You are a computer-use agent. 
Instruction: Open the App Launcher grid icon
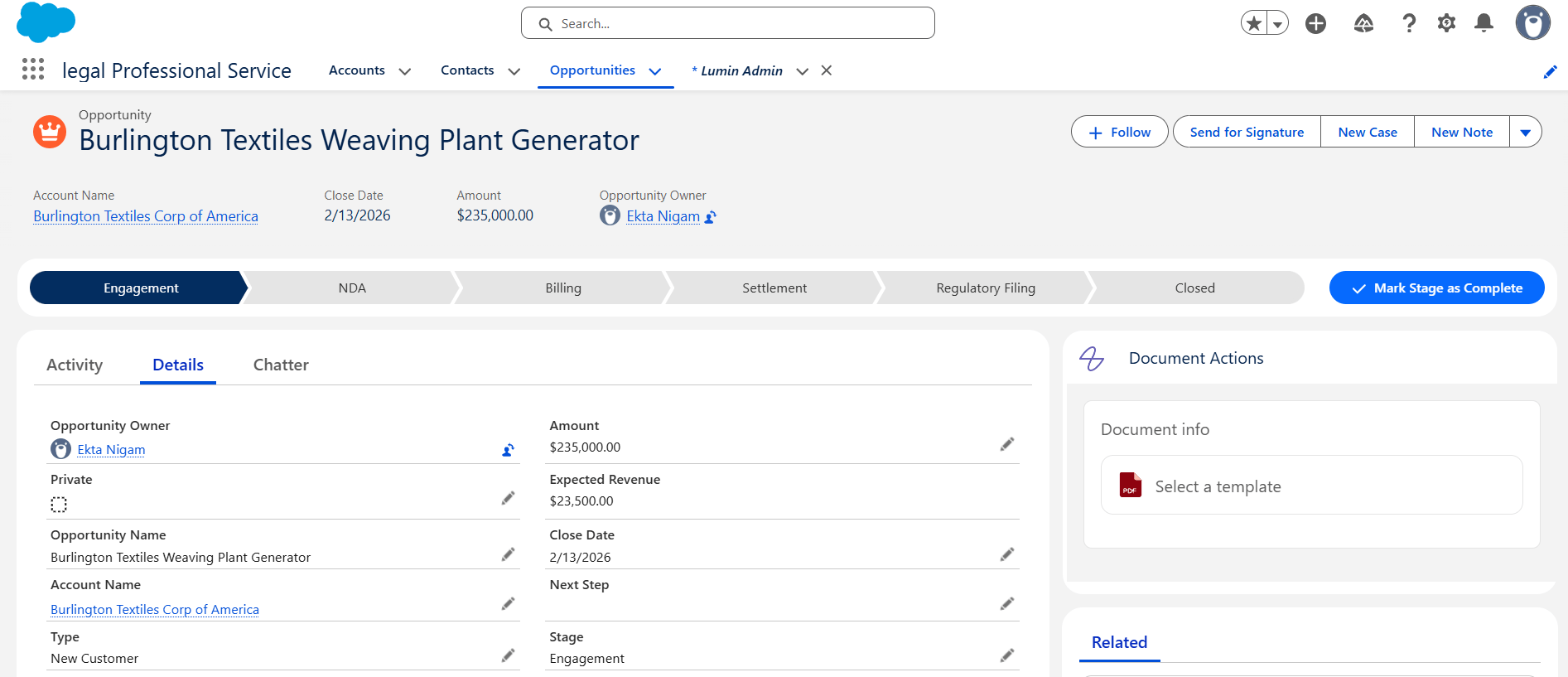pyautogui.click(x=33, y=70)
